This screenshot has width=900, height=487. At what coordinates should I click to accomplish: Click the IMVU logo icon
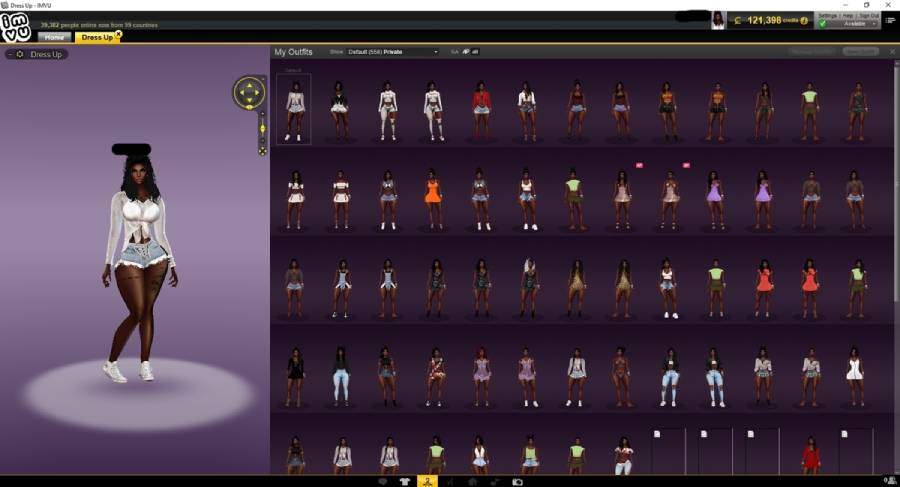(15, 27)
